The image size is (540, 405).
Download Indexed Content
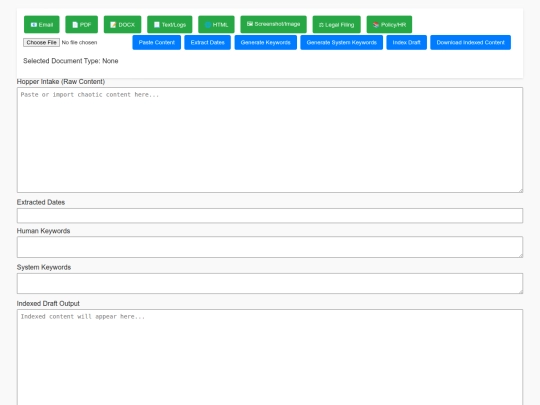point(470,42)
